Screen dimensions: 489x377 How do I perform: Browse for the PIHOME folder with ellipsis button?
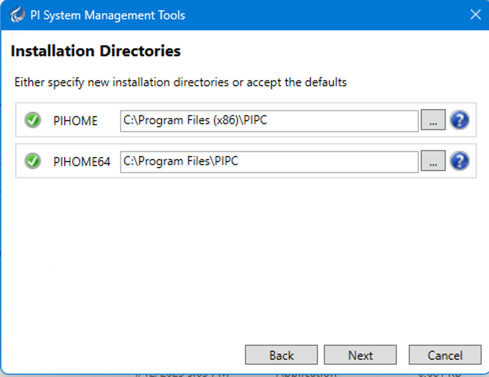click(433, 120)
